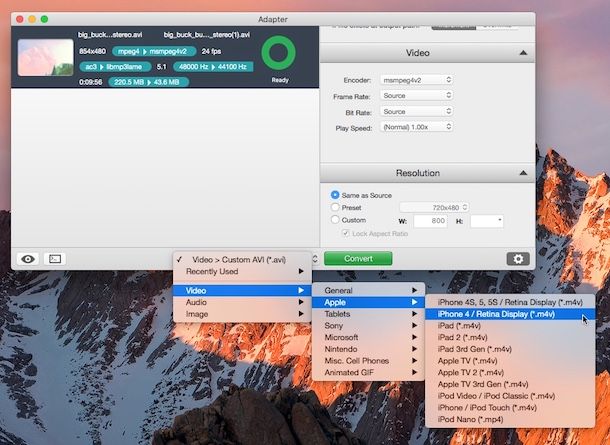
Task: Choose the Custom resolution option
Action: (x=335, y=220)
